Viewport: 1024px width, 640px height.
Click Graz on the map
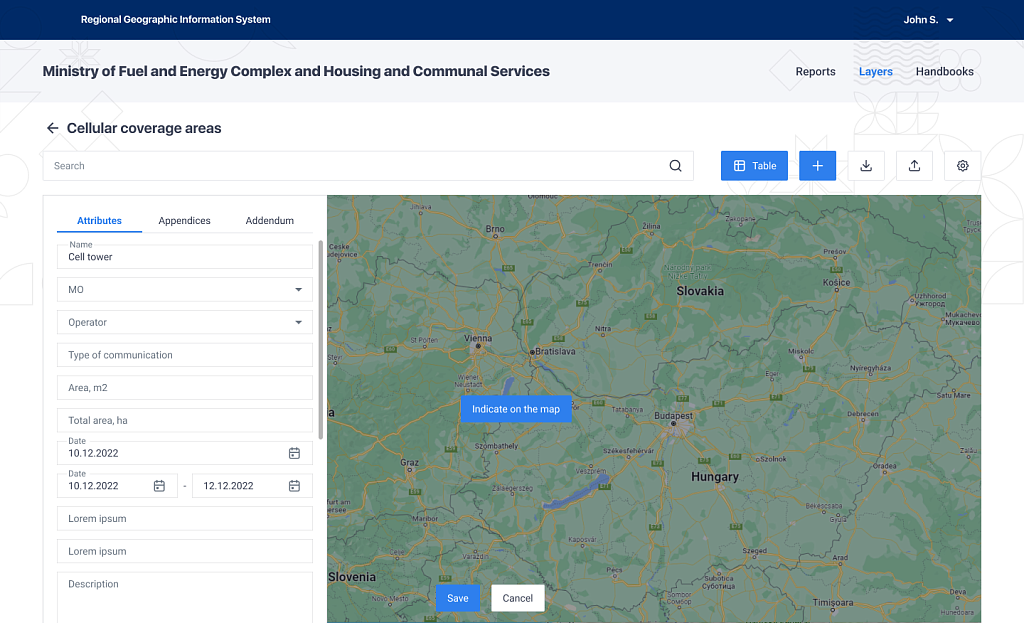(x=409, y=462)
